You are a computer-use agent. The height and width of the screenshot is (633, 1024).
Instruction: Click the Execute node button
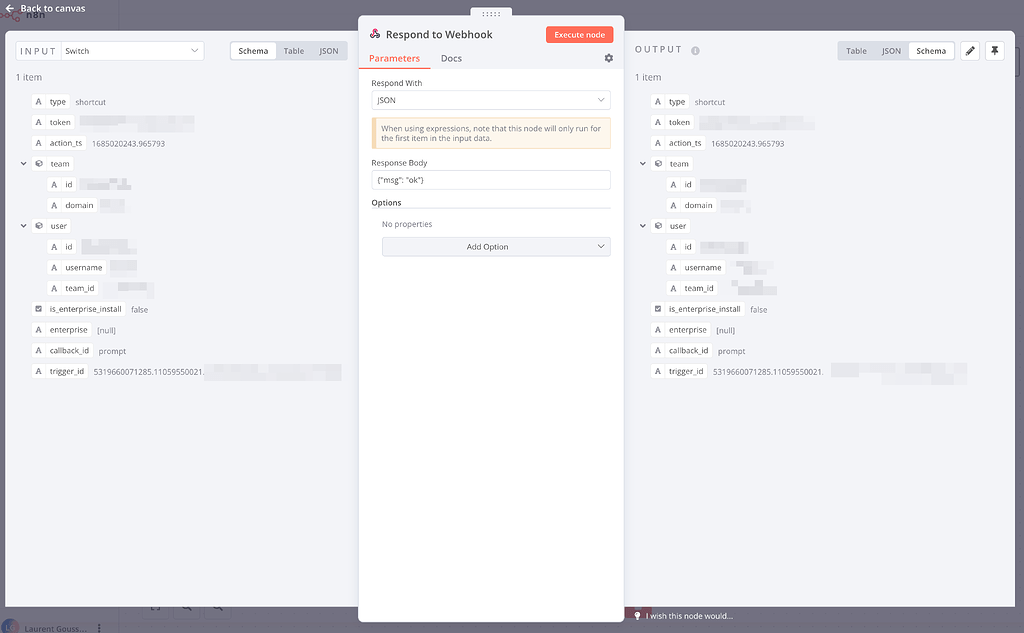coord(579,33)
